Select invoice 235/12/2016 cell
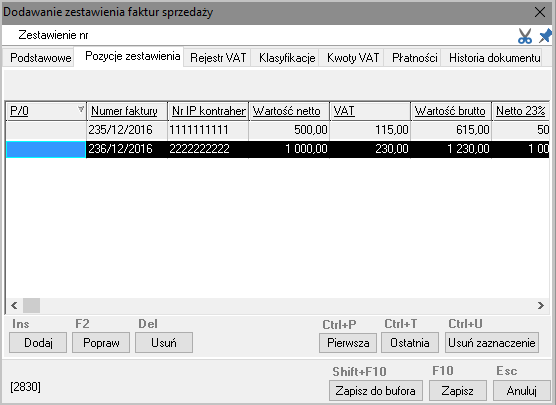The image size is (556, 405). pos(127,130)
